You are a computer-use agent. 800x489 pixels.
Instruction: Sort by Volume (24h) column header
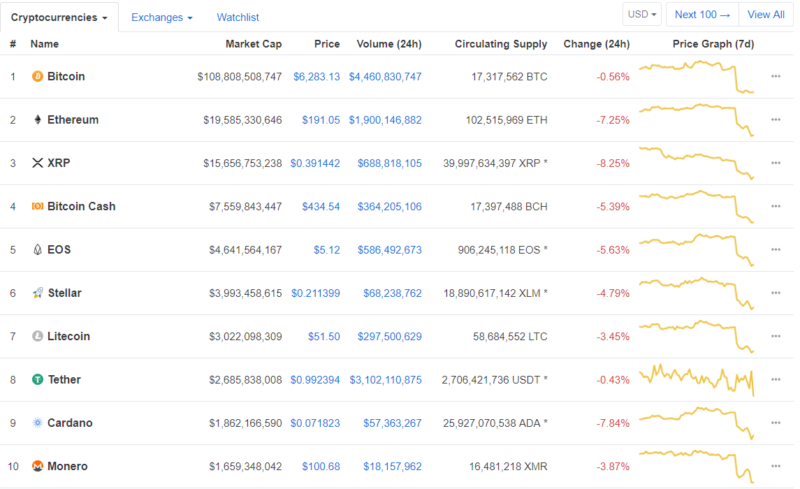pyautogui.click(x=389, y=44)
